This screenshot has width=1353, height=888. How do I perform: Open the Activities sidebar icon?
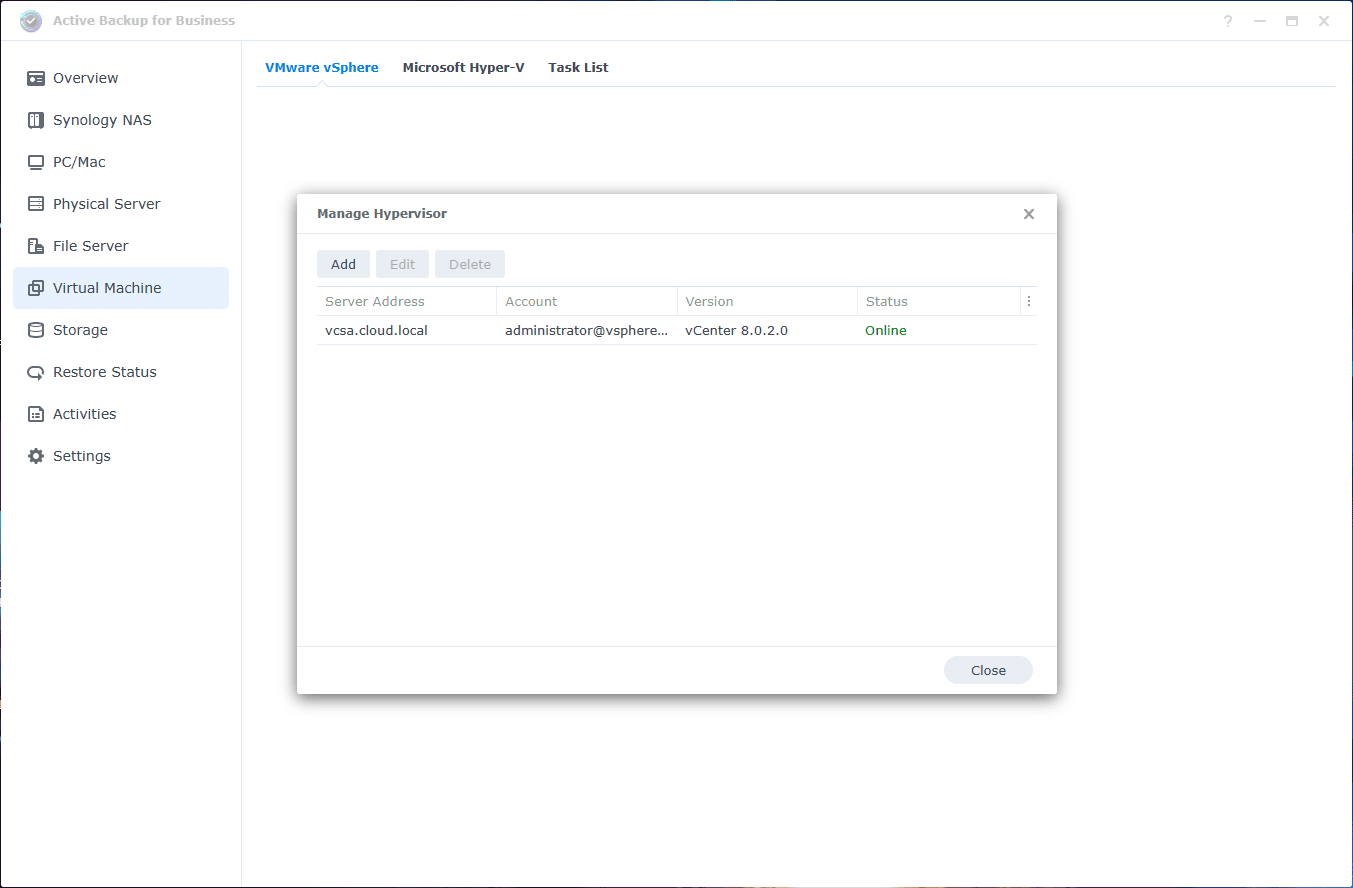click(36, 414)
